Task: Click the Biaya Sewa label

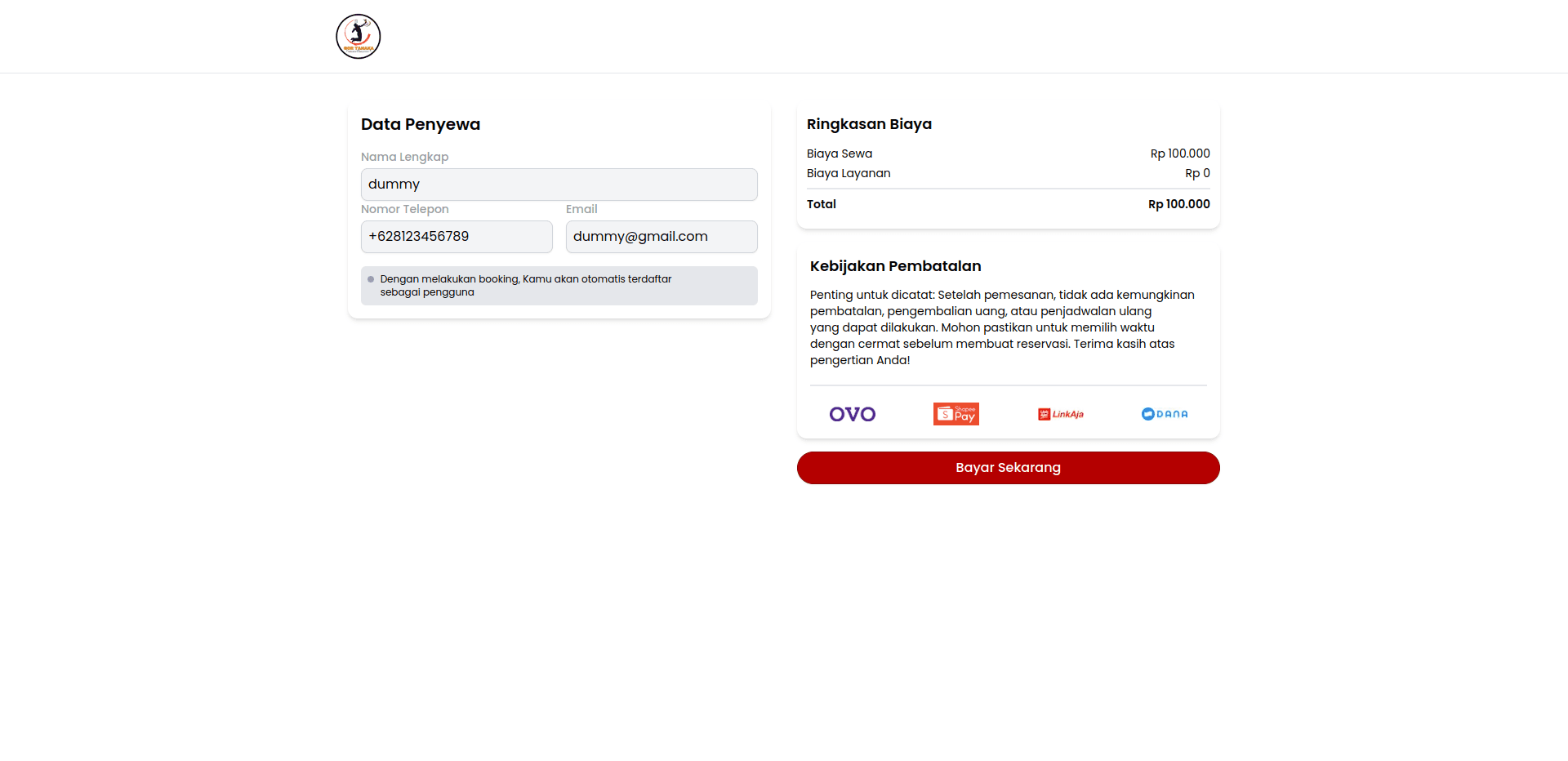Action: (839, 154)
